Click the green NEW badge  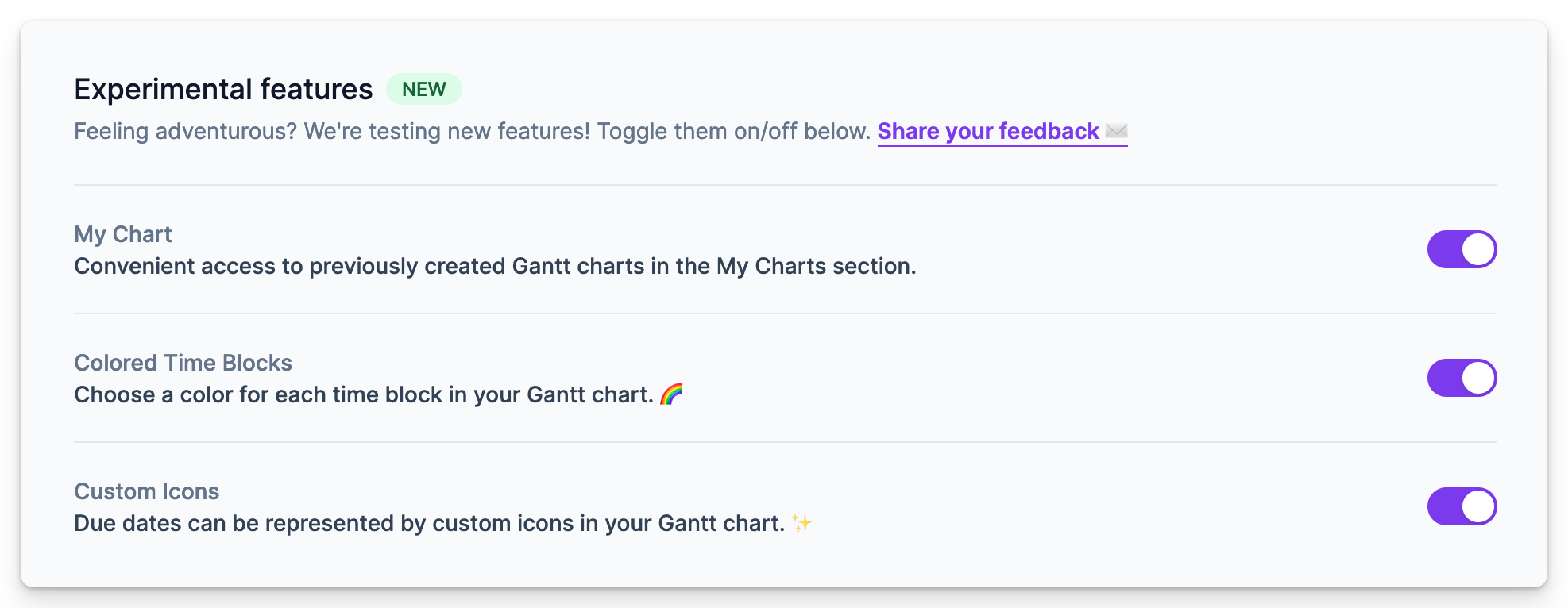[x=423, y=89]
